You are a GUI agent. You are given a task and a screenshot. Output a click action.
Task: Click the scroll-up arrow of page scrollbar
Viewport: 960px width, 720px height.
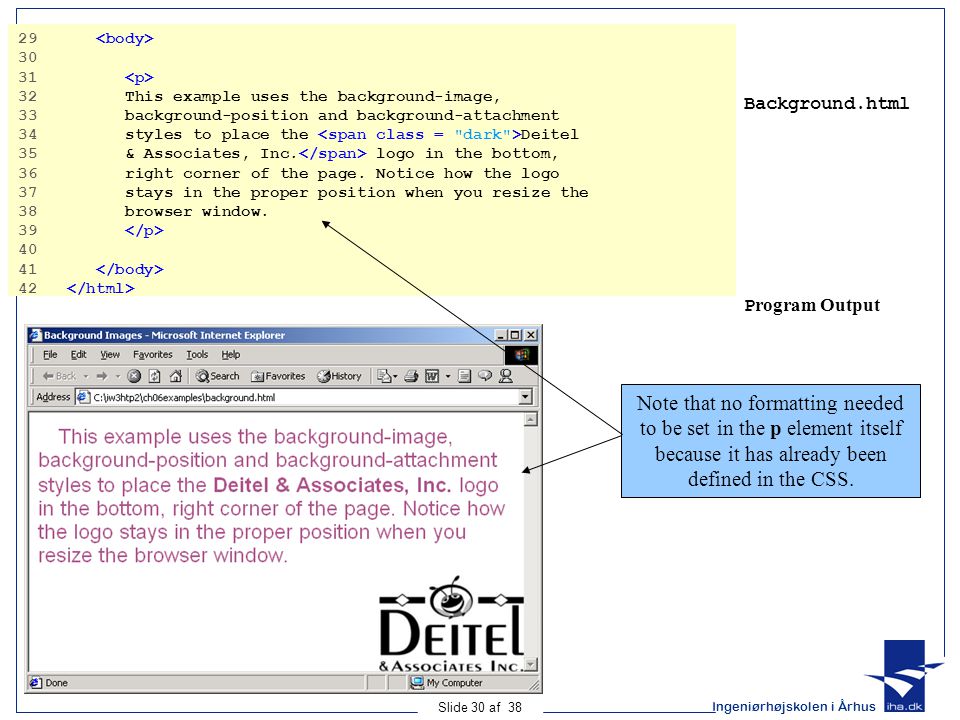(531, 419)
